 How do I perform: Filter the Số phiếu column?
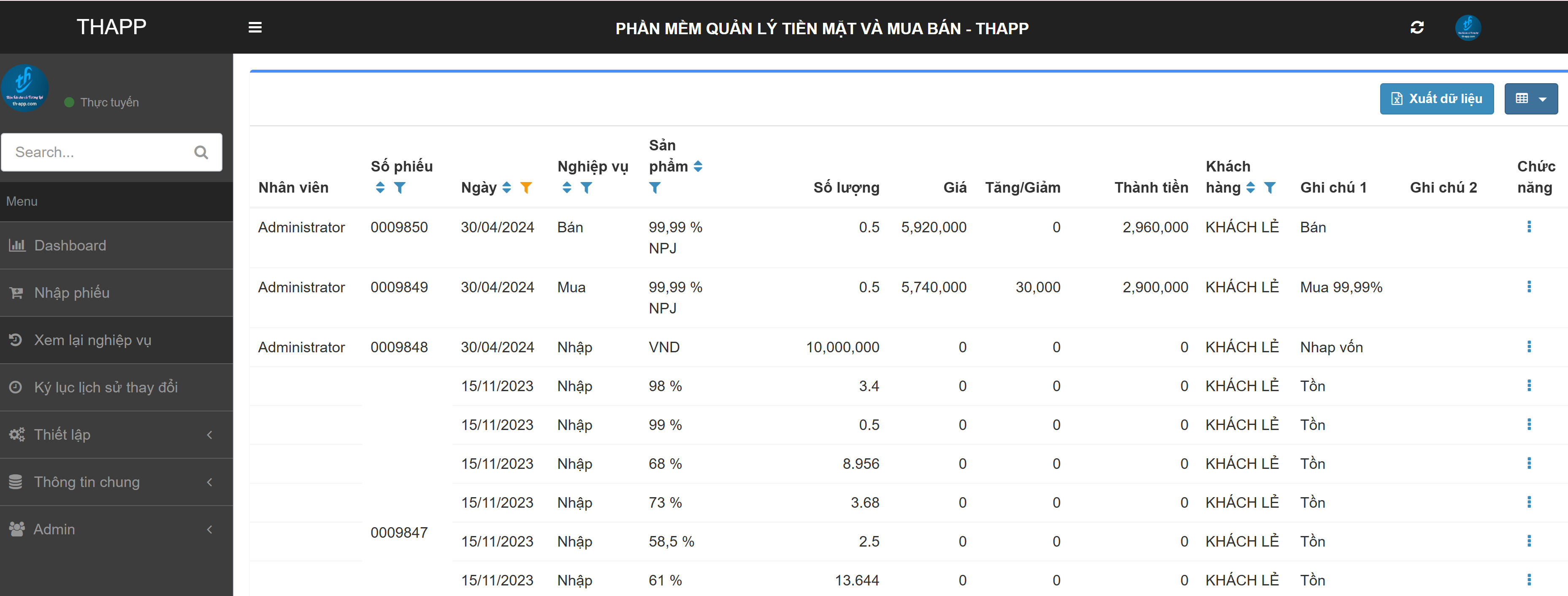coord(400,188)
